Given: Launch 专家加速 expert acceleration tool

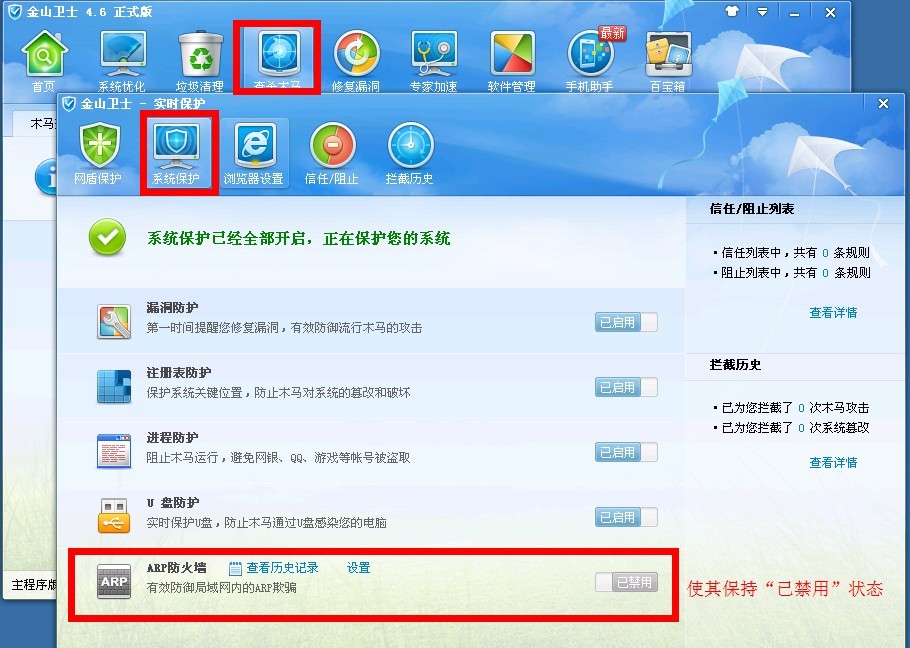Looking at the screenshot, I should coord(434,61).
